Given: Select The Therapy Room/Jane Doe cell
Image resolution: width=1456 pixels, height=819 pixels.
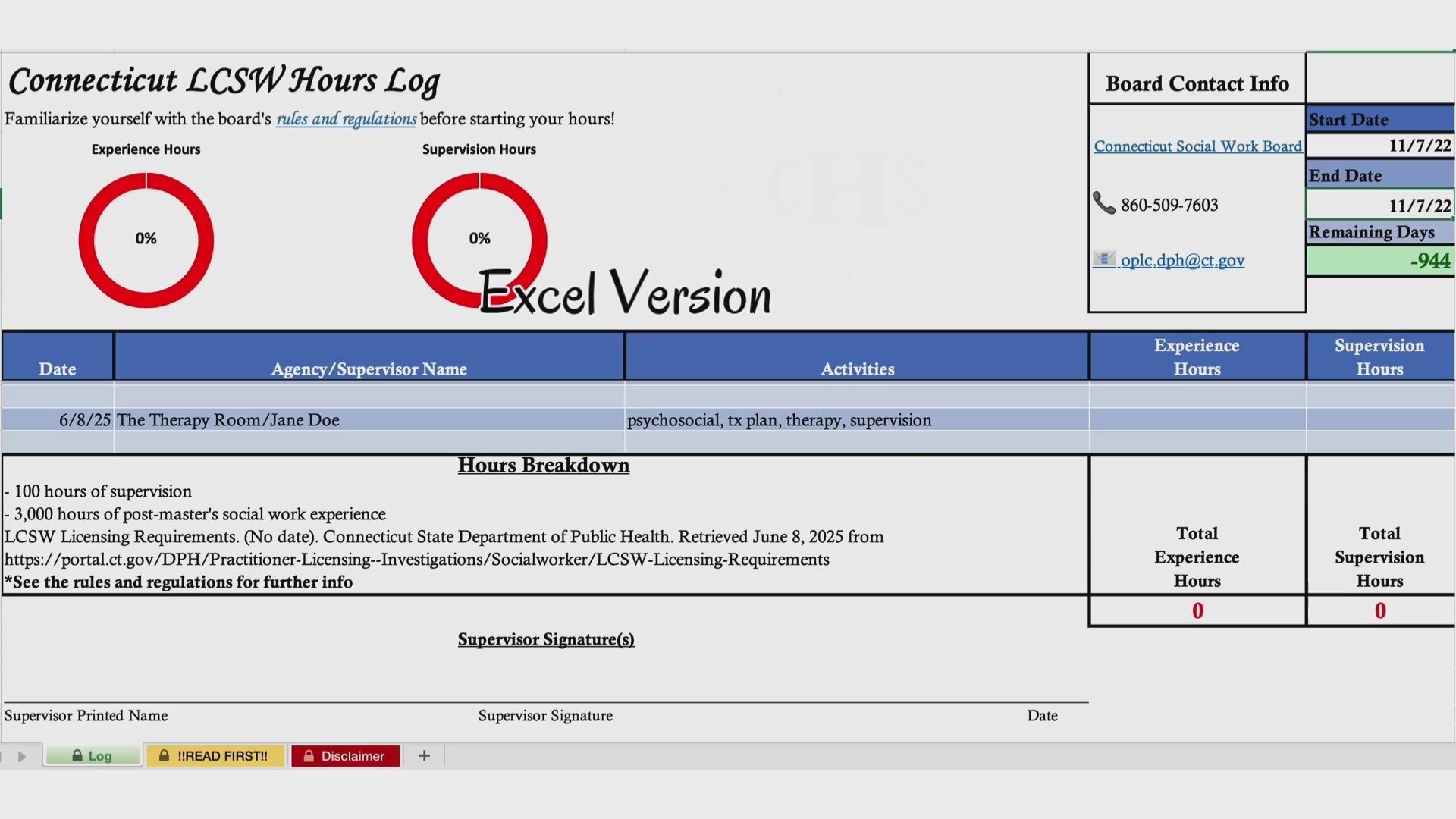Looking at the screenshot, I should (369, 420).
